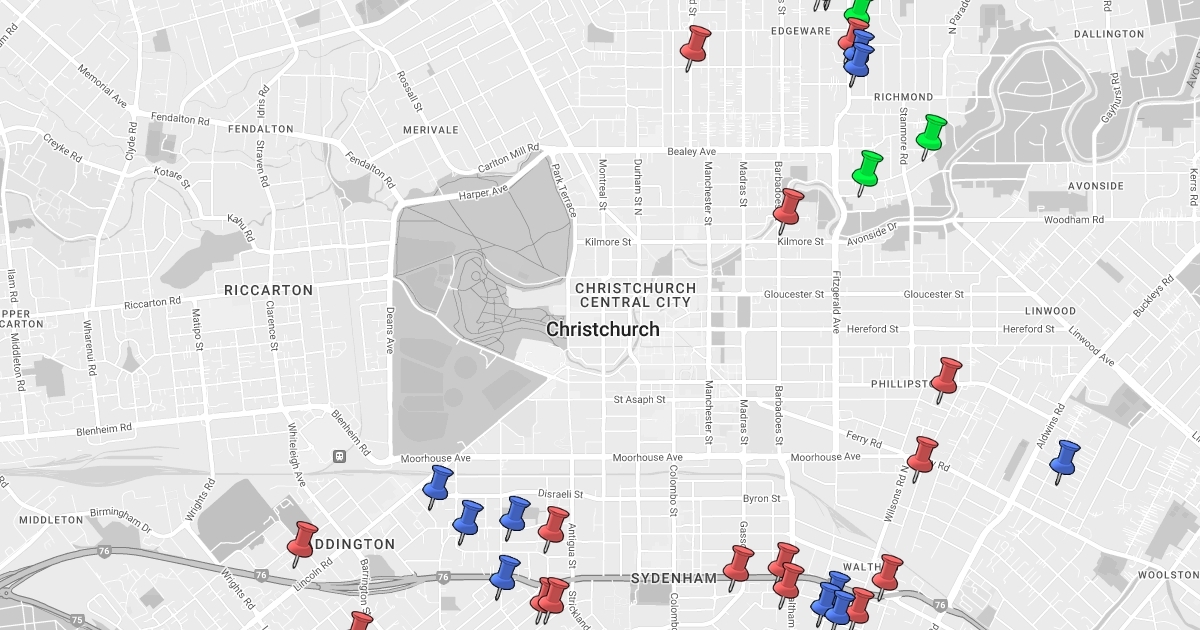
Task: Click the red pin at Addington
Action: click(302, 540)
